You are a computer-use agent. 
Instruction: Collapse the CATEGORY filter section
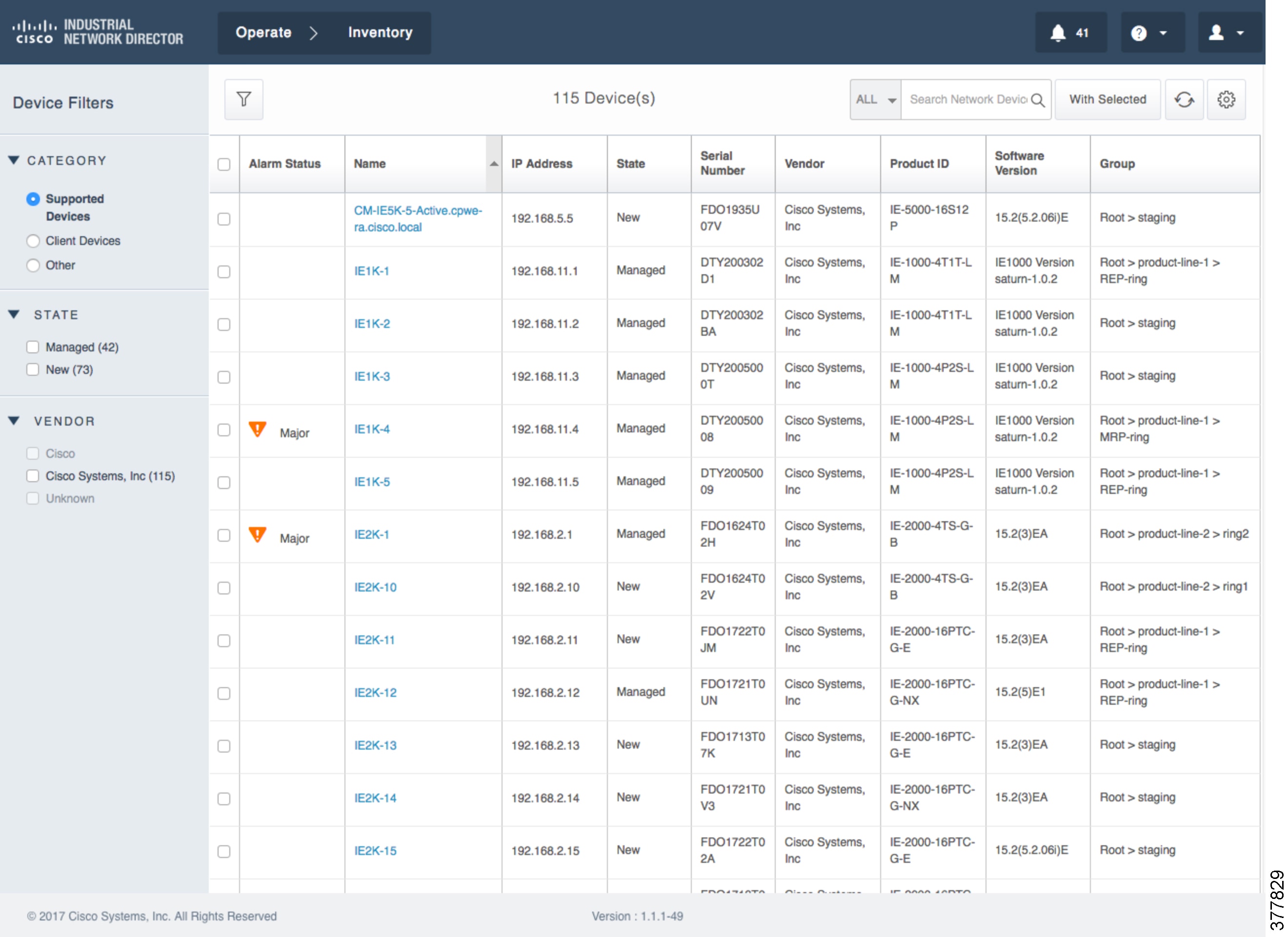(14, 160)
